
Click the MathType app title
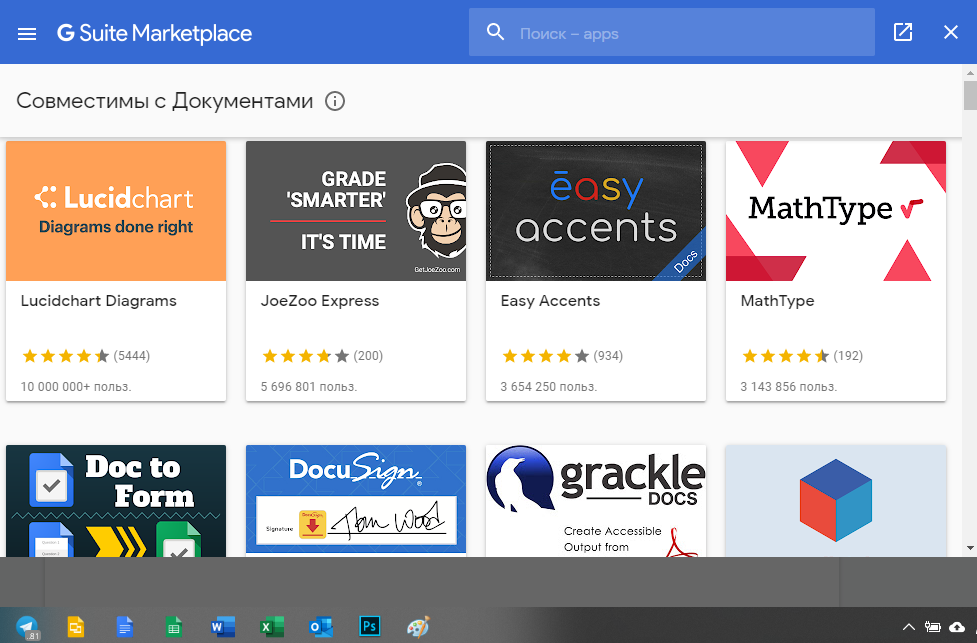[x=777, y=301]
